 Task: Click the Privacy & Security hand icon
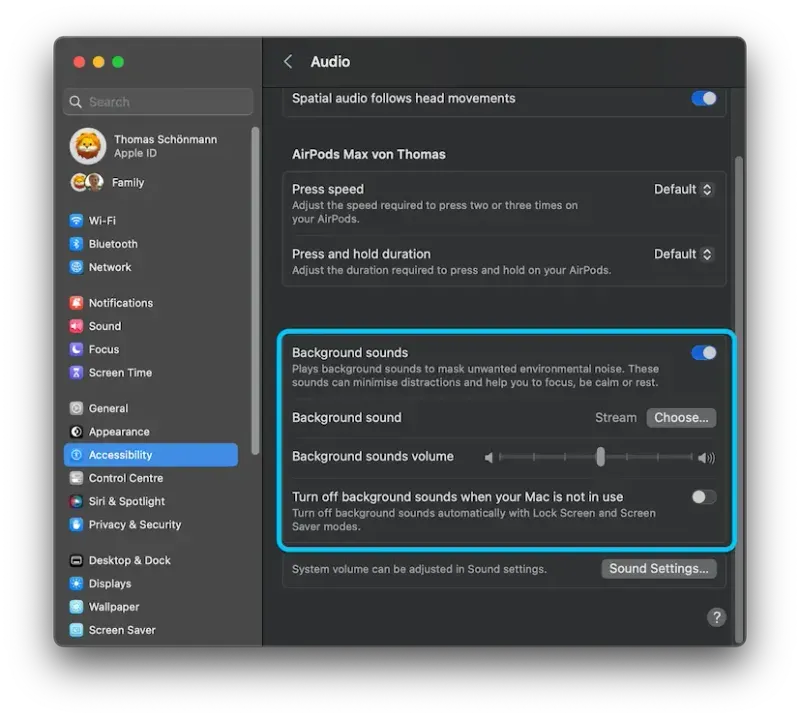coord(76,525)
